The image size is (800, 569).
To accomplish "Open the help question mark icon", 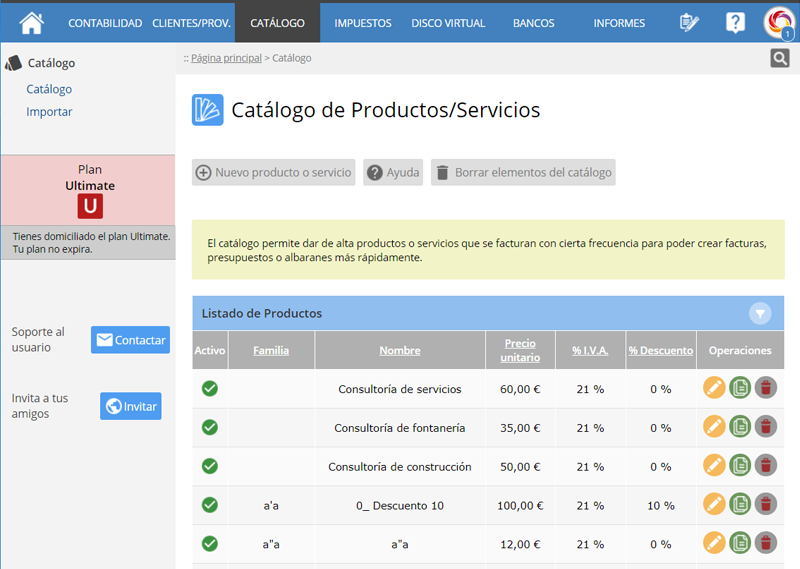I will [x=735, y=23].
